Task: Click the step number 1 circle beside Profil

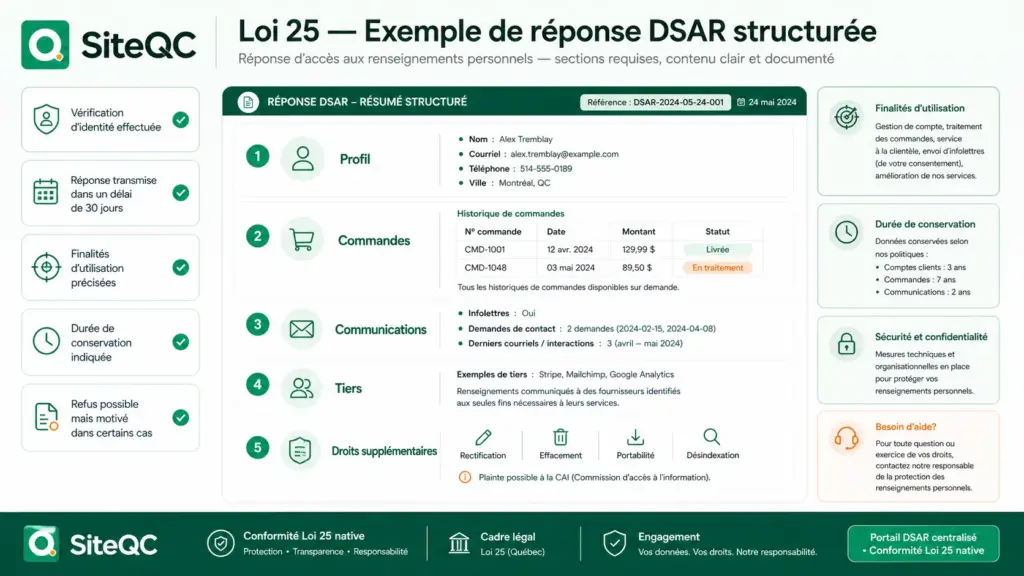Action: (x=257, y=156)
